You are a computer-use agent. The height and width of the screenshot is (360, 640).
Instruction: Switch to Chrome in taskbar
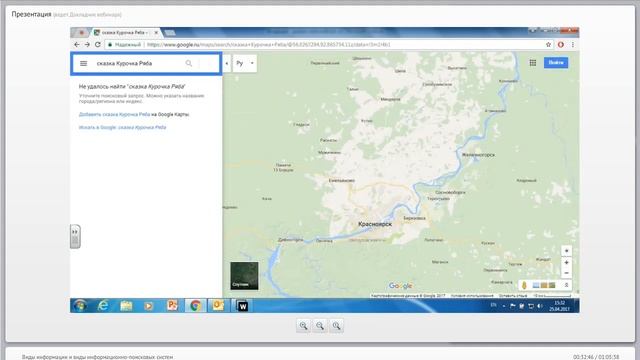coord(196,305)
